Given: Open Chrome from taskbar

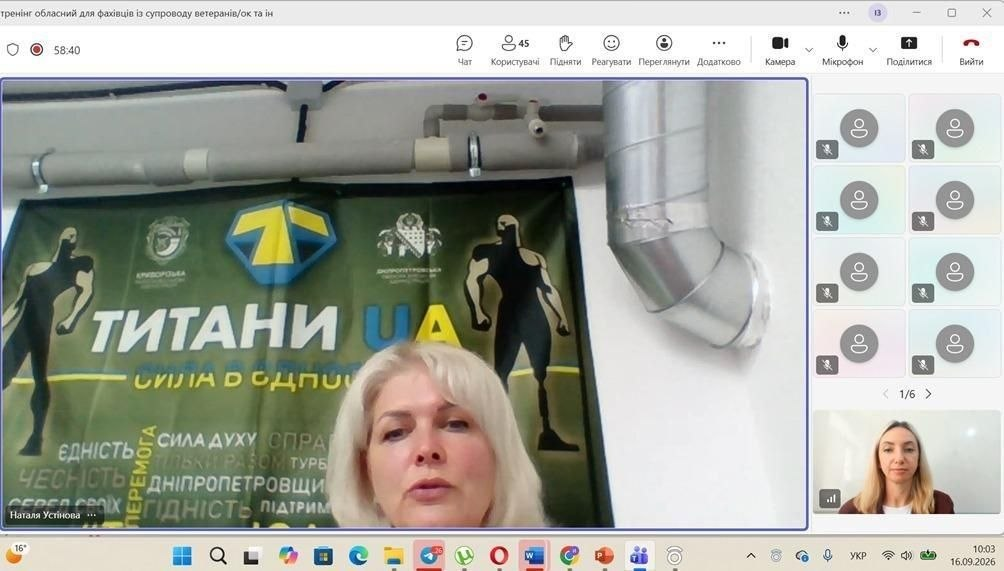Looking at the screenshot, I should coord(569,556).
